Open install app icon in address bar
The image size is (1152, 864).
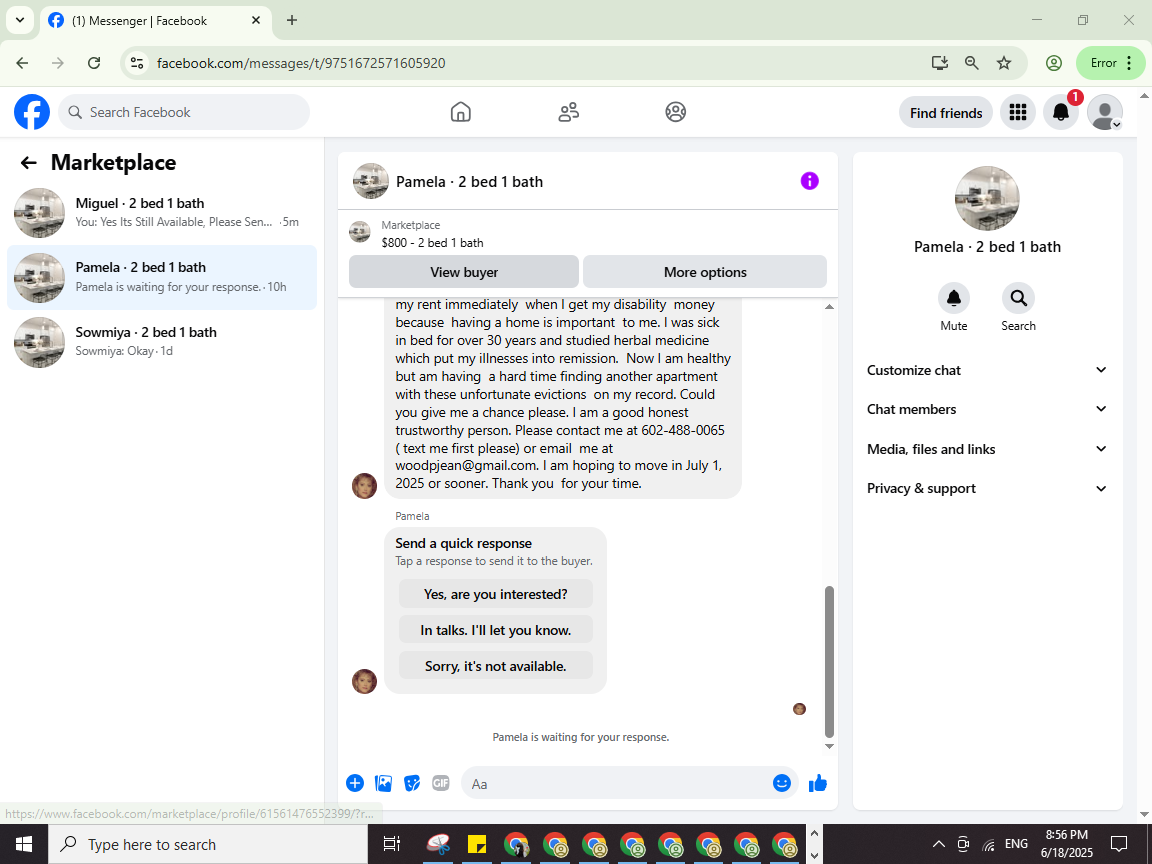940,63
